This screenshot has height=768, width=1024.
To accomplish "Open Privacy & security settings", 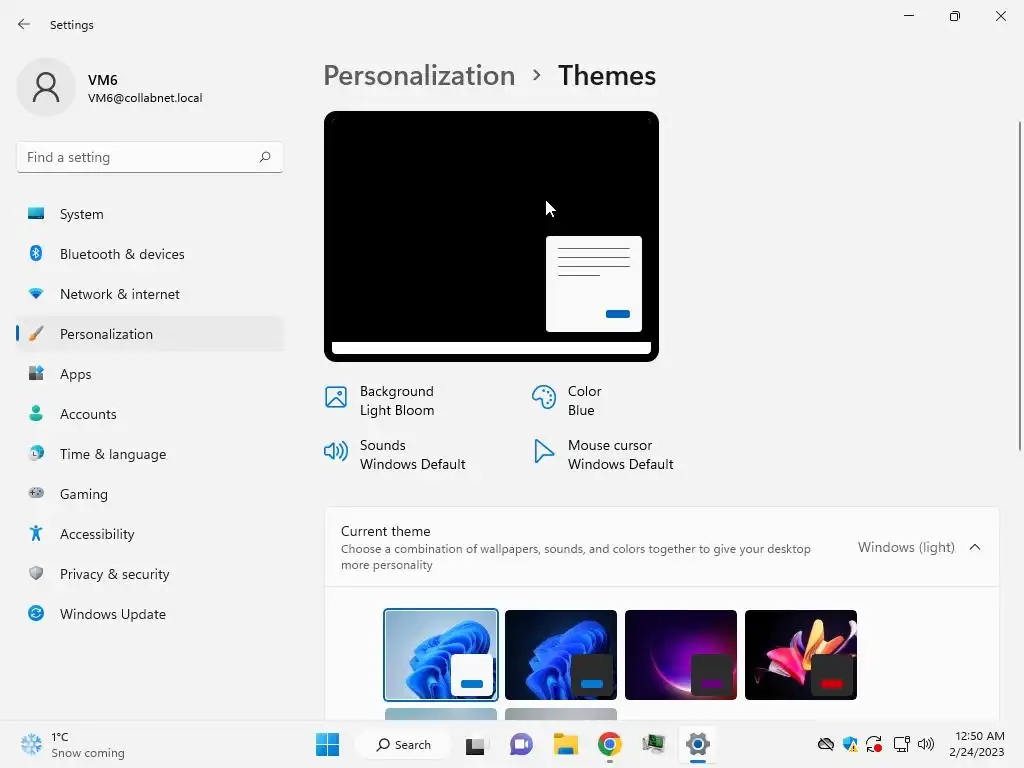I will pos(150,574).
